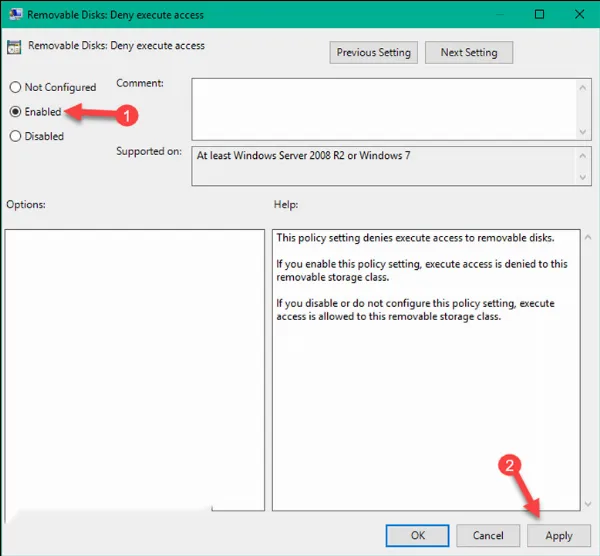Select the Not Configured radio button
The height and width of the screenshot is (556, 600).
(x=16, y=88)
